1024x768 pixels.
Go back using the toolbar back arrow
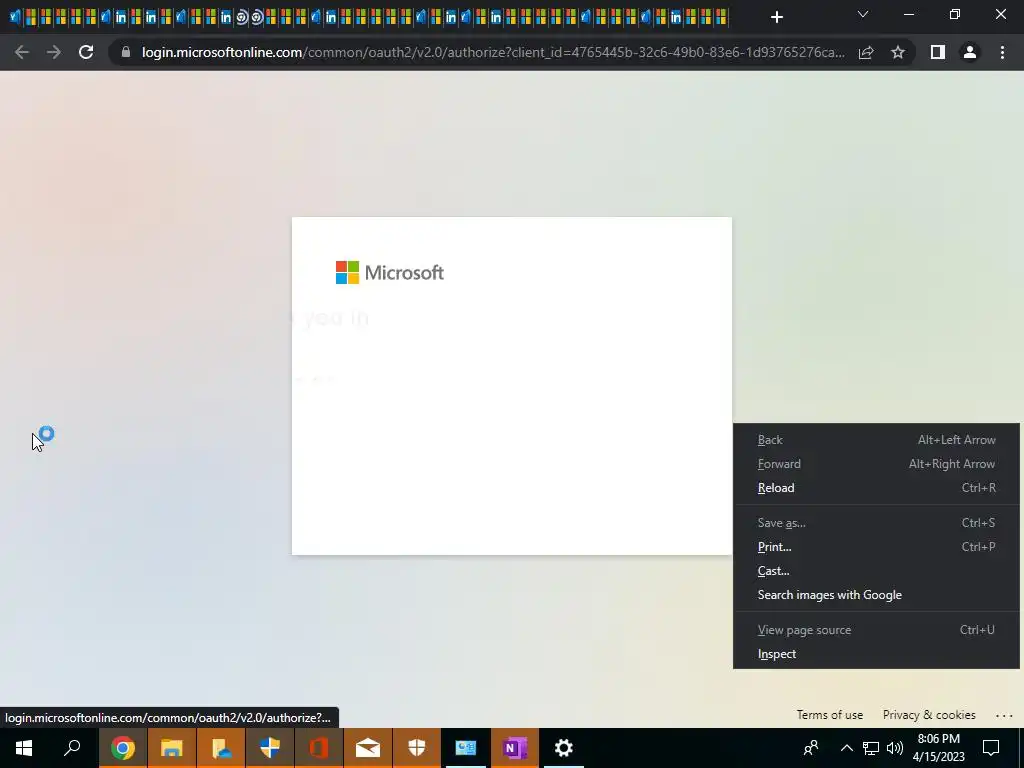(x=22, y=52)
